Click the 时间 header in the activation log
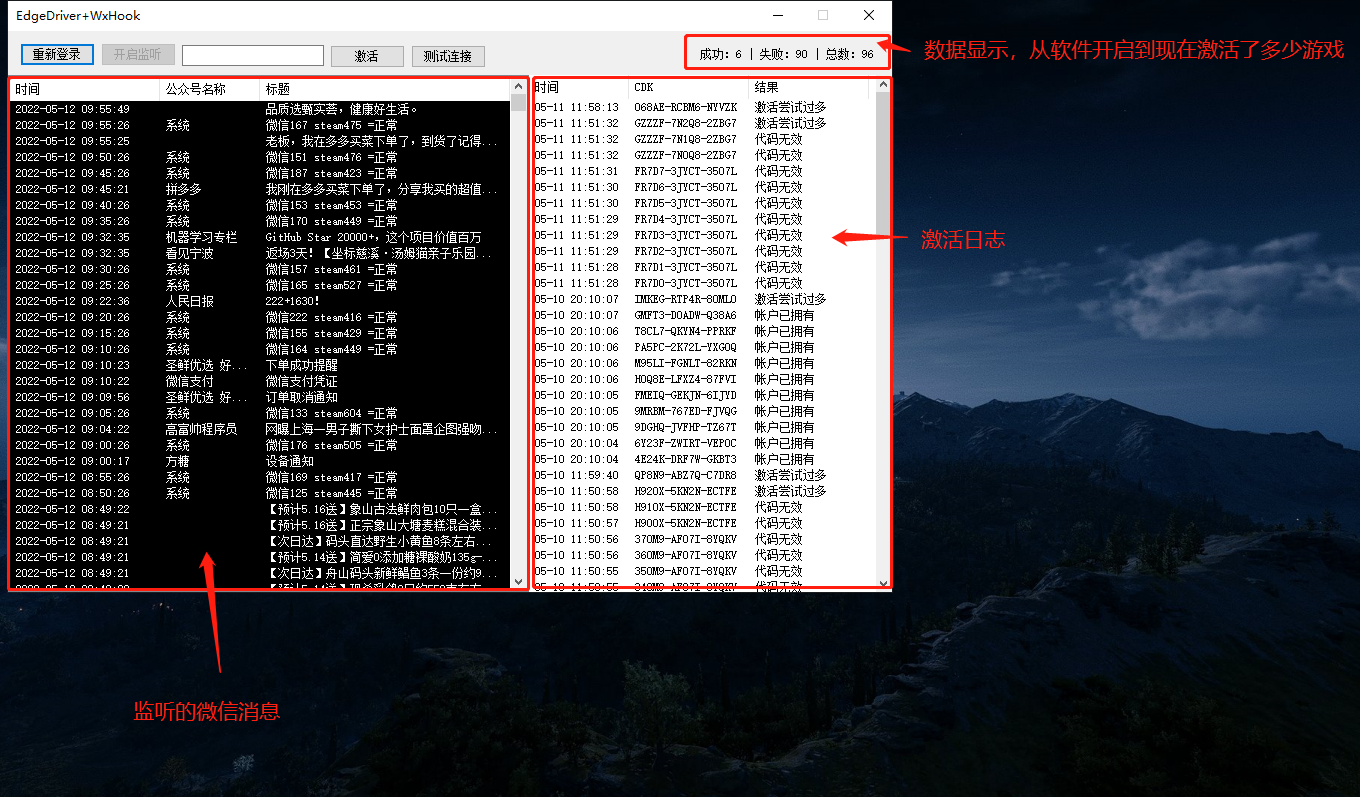Image resolution: width=1360 pixels, height=797 pixels. 581,87
